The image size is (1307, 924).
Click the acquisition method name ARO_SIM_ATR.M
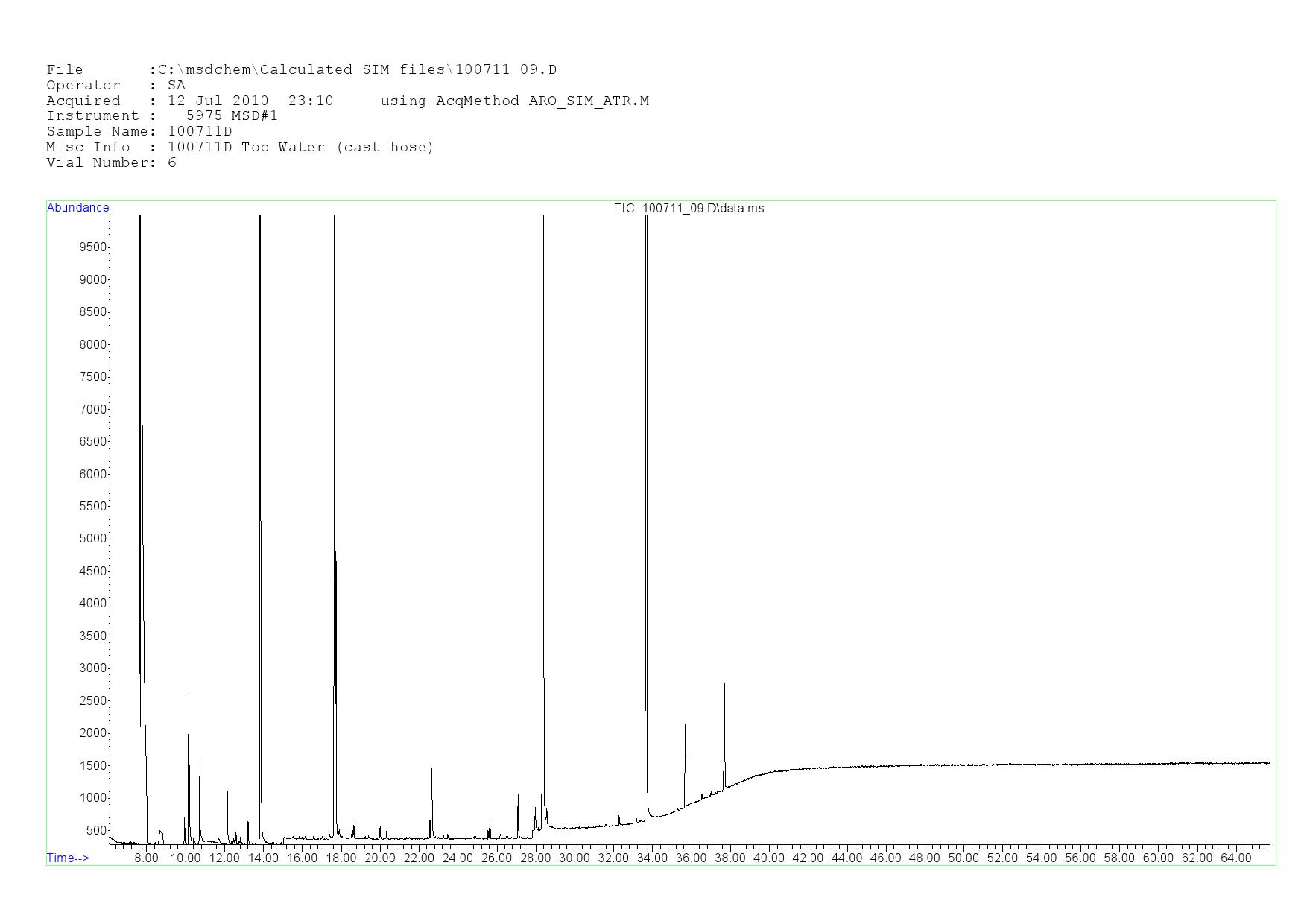tap(589, 101)
